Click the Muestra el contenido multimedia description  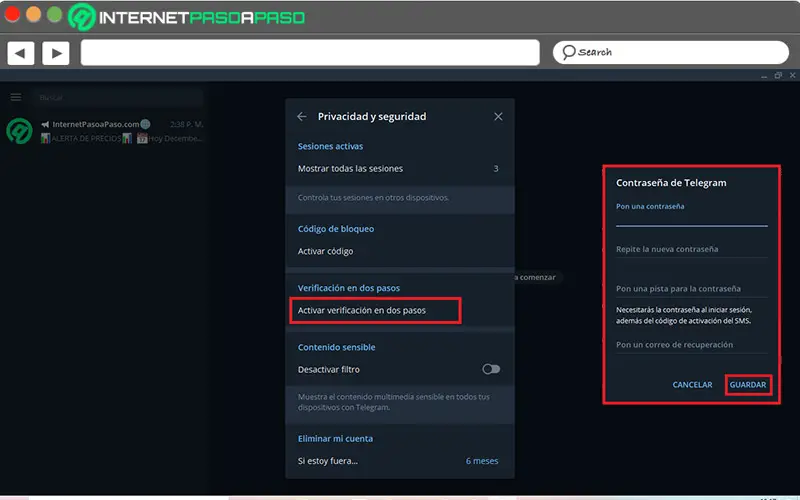click(394, 402)
